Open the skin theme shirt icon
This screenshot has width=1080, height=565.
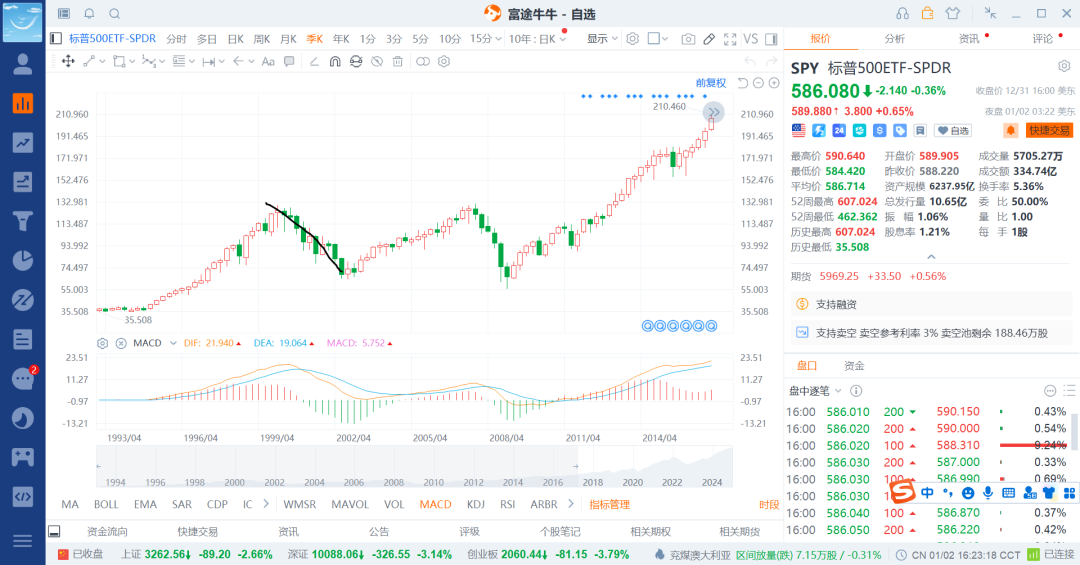[x=953, y=13]
